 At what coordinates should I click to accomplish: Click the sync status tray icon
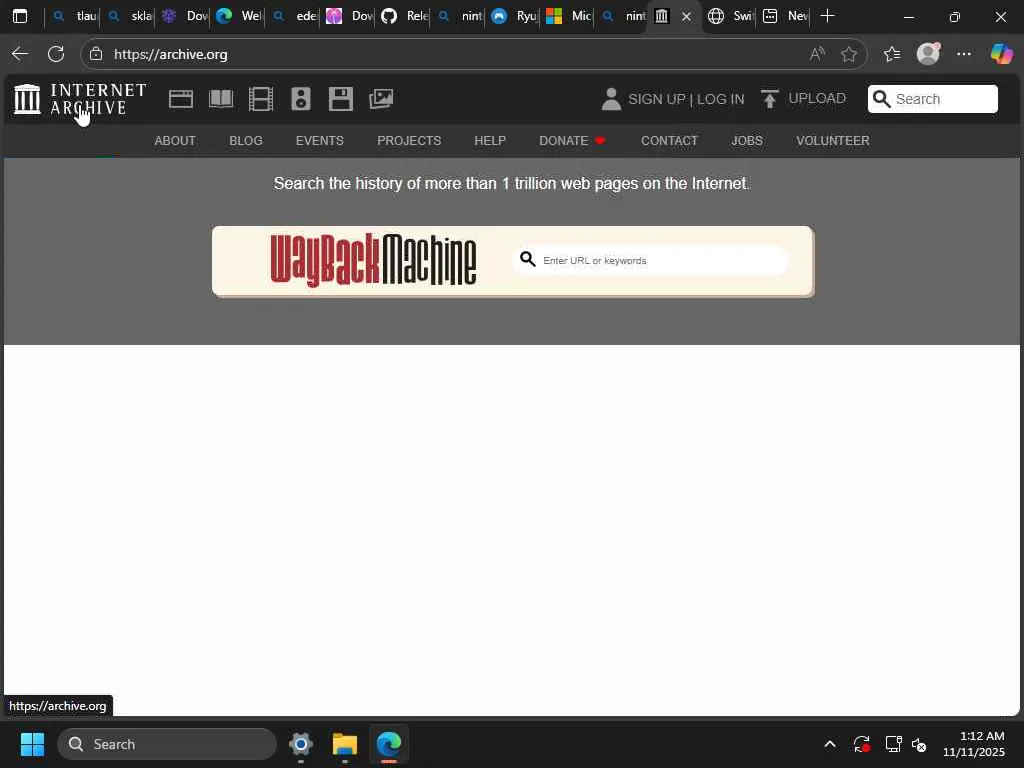(x=861, y=744)
